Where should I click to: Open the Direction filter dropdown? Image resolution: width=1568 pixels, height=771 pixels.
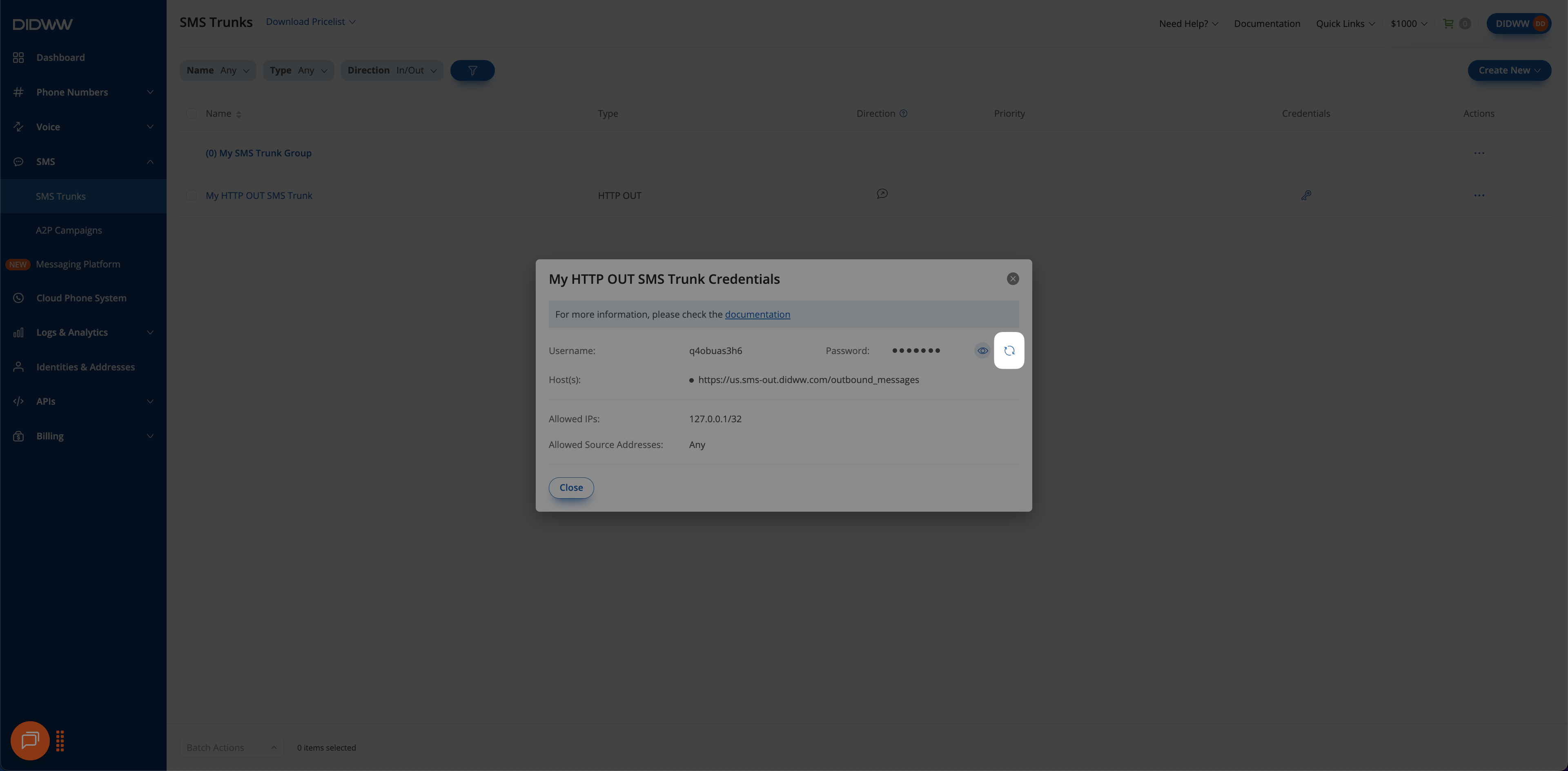point(392,71)
